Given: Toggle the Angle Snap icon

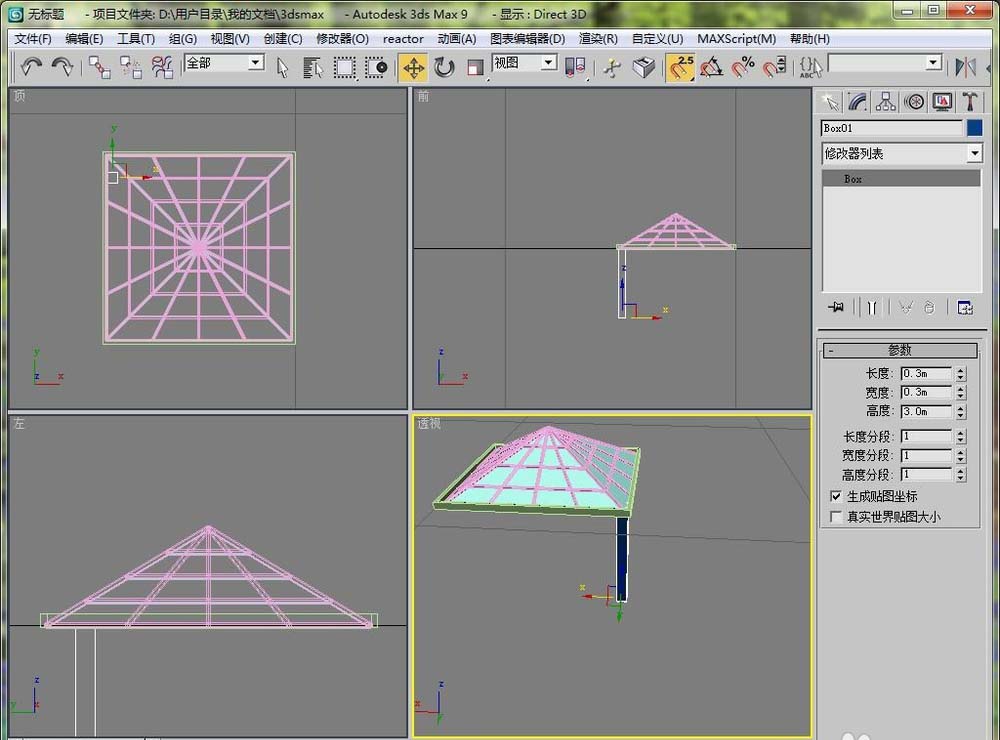Looking at the screenshot, I should tap(711, 67).
